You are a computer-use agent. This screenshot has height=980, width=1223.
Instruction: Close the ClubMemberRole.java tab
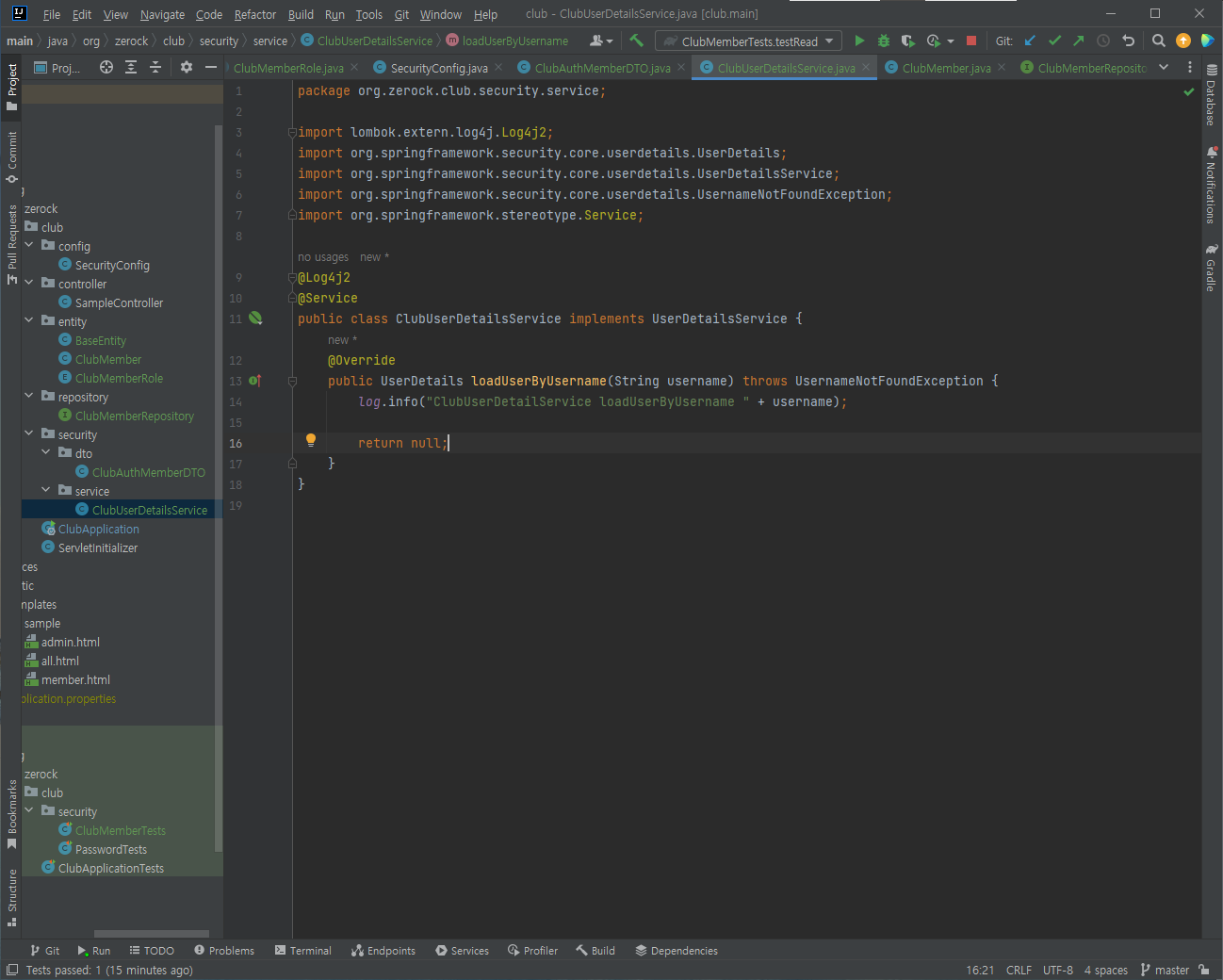354,68
